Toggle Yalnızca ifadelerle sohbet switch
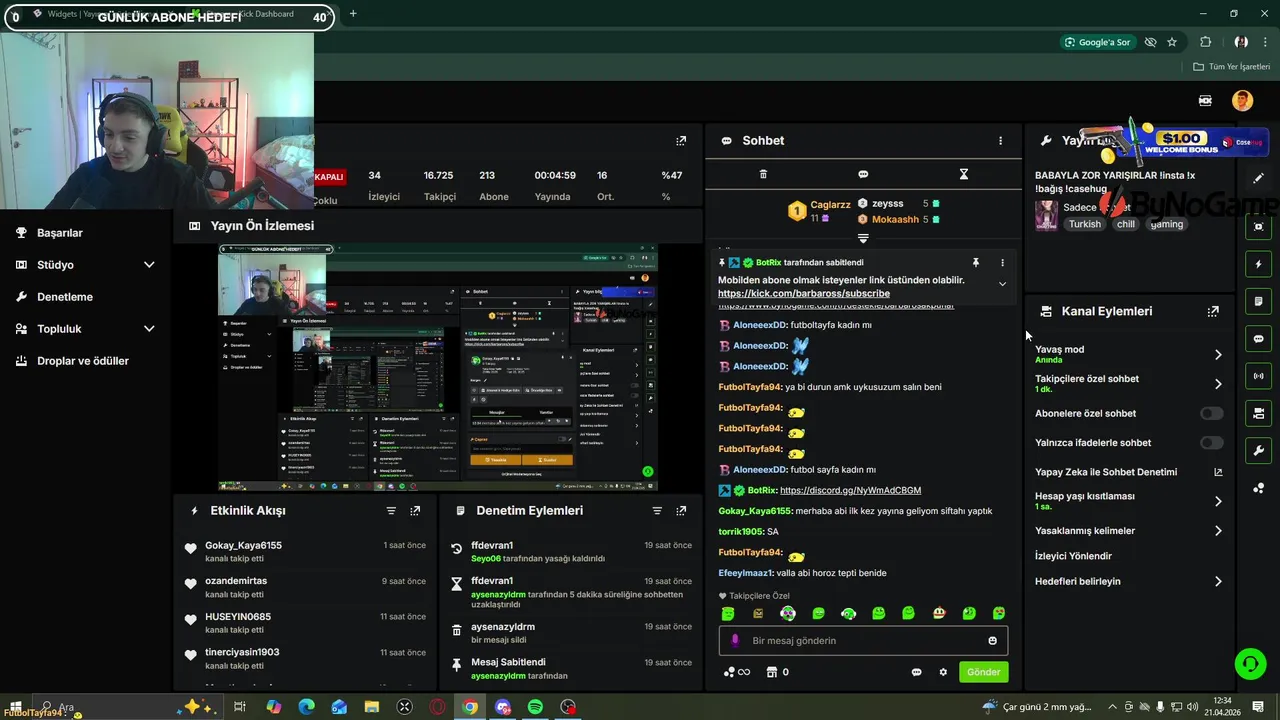 (x=1211, y=442)
